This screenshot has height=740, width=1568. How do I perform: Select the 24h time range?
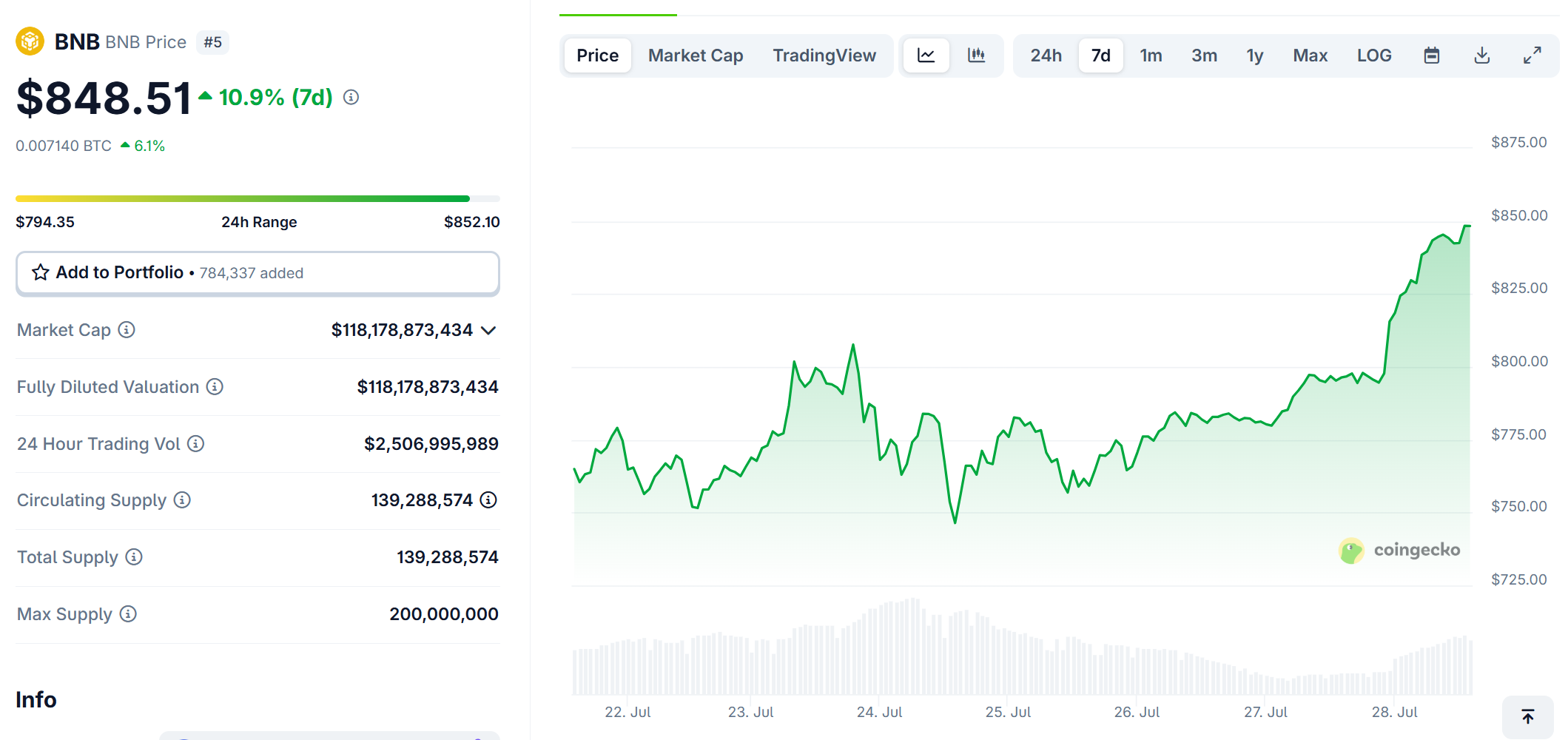pos(1046,55)
